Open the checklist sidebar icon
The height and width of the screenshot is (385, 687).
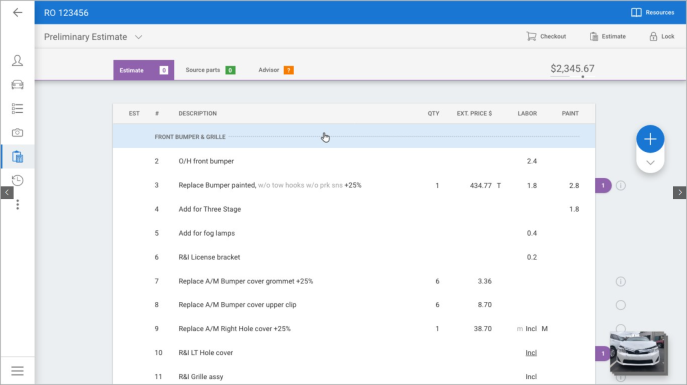[x=18, y=109]
